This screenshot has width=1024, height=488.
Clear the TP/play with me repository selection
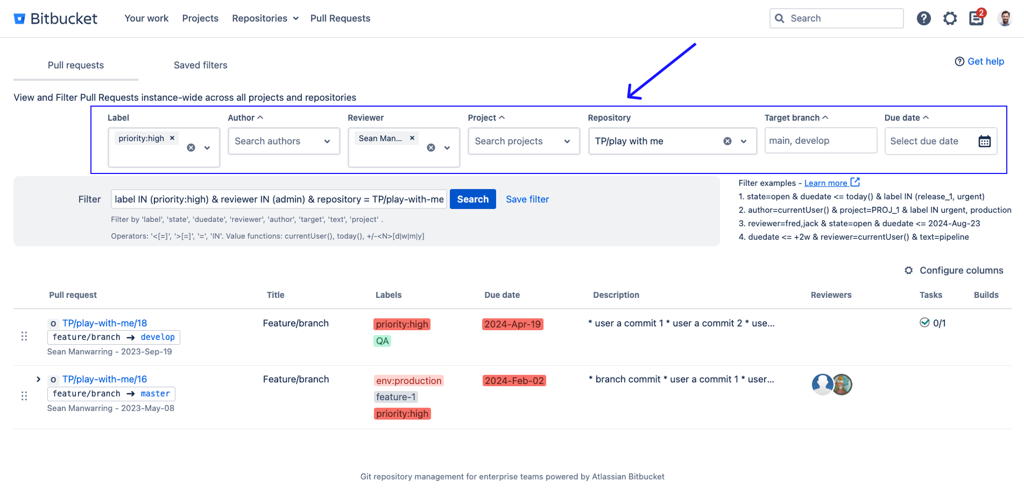(x=727, y=142)
